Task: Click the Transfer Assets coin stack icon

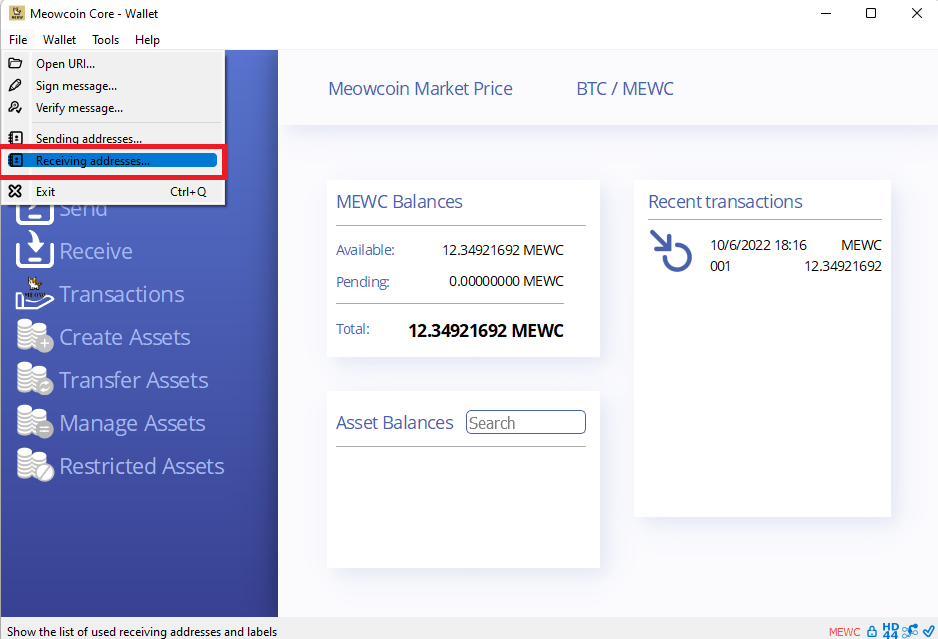Action: point(35,378)
